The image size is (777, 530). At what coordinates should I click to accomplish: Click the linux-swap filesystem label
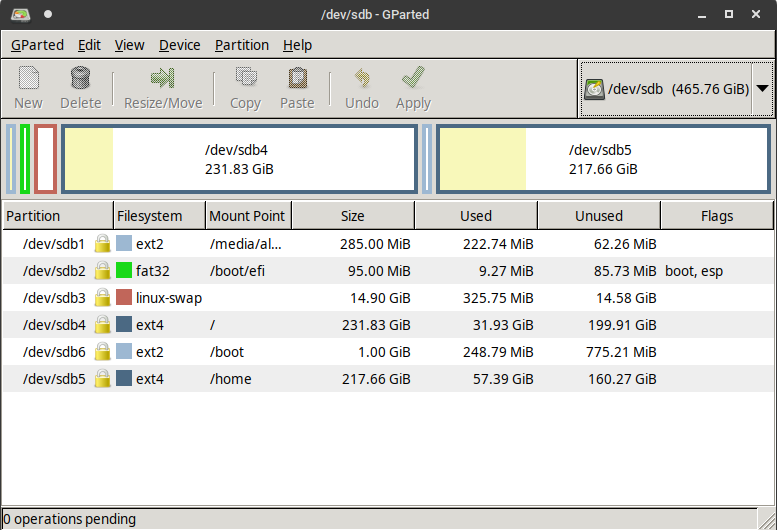point(169,298)
